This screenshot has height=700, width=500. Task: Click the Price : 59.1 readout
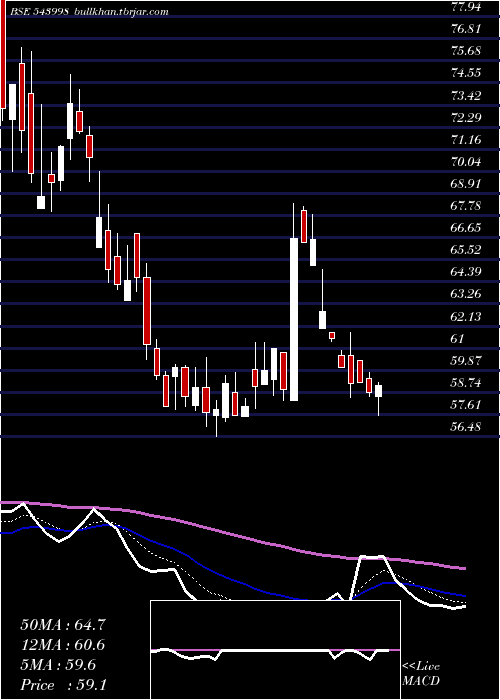63,685
